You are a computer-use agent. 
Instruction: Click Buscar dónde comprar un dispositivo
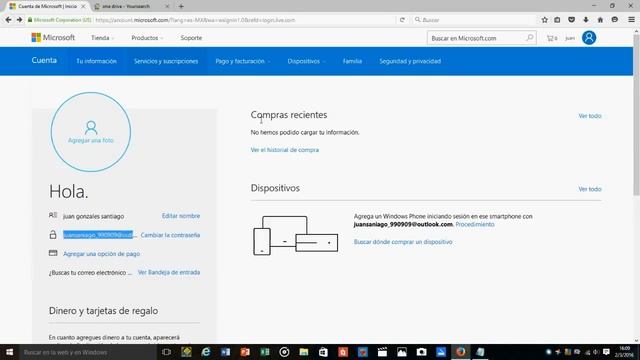(x=403, y=242)
